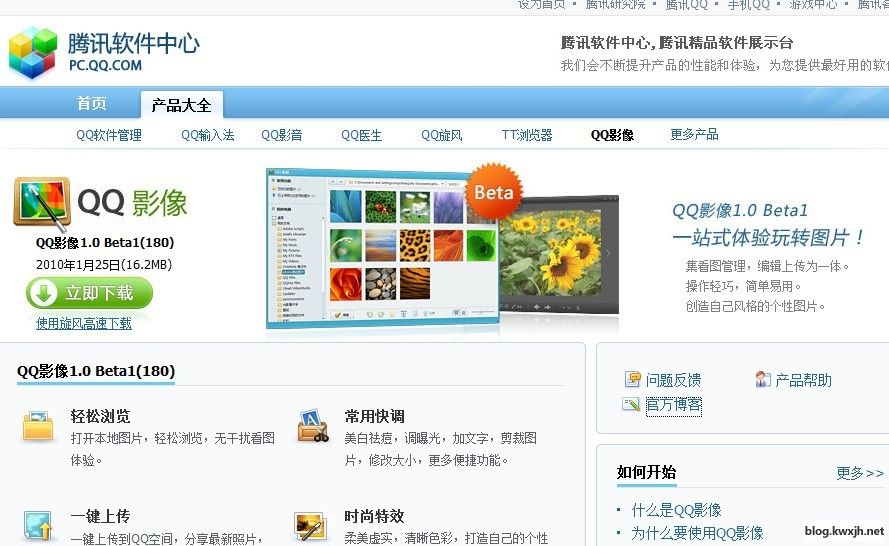Open the 什么是QQ影像 help link
Screen dimensions: 889x546
[676, 510]
